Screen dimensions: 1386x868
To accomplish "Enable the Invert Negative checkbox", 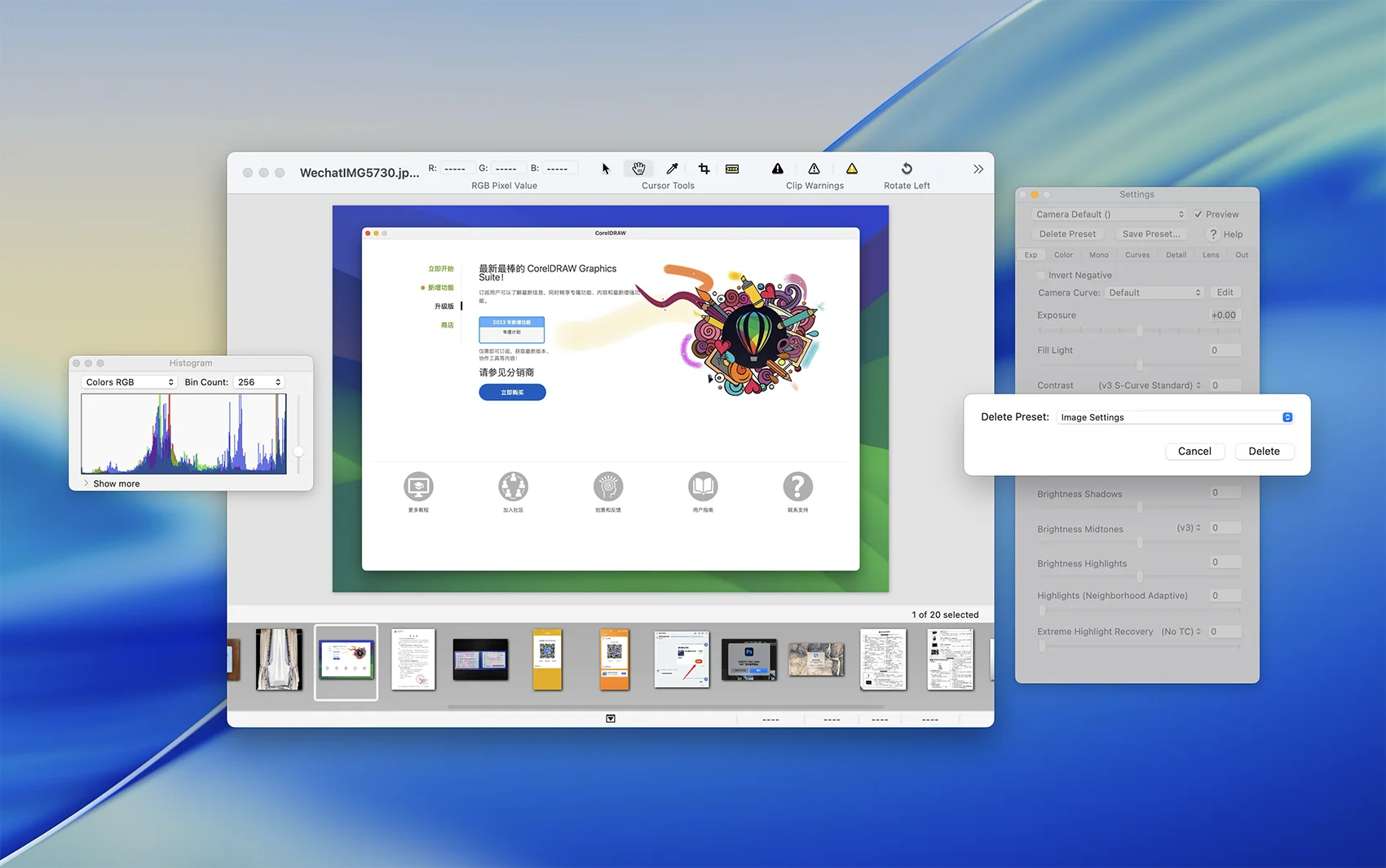I will 1041,275.
